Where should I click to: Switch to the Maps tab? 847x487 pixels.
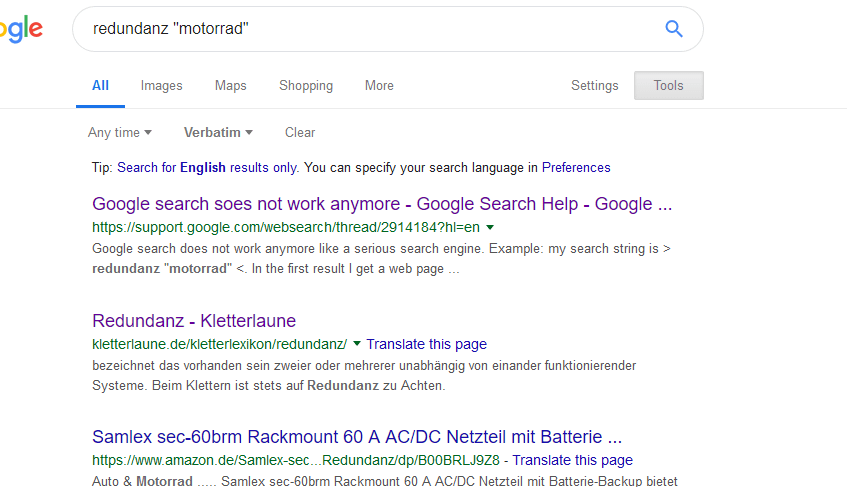coord(230,86)
